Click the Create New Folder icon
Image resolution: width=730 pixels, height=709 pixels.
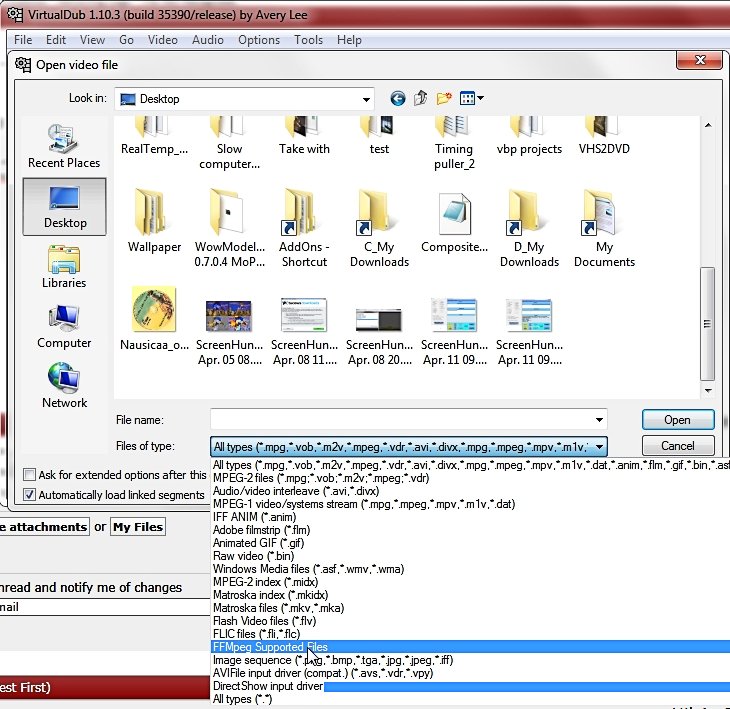coord(444,98)
